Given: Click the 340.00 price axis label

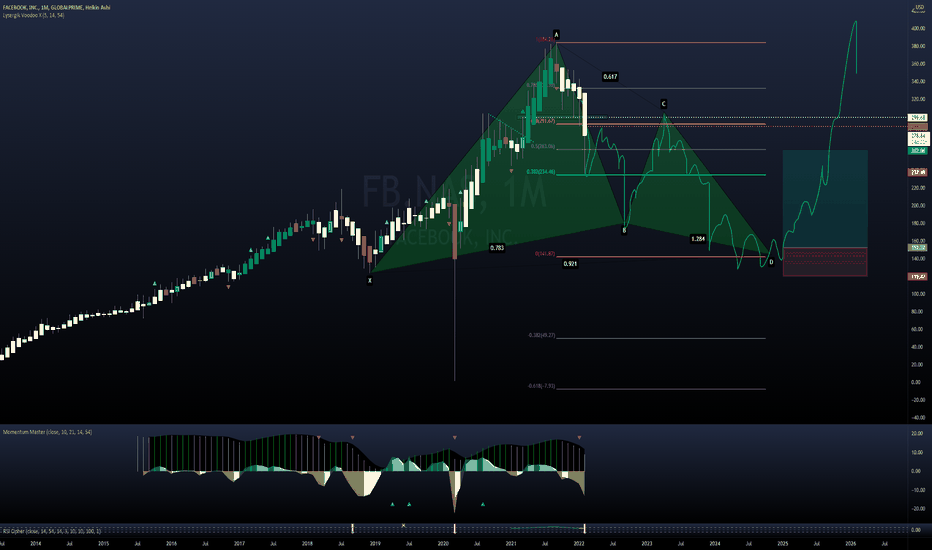Looking at the screenshot, I should point(918,81).
